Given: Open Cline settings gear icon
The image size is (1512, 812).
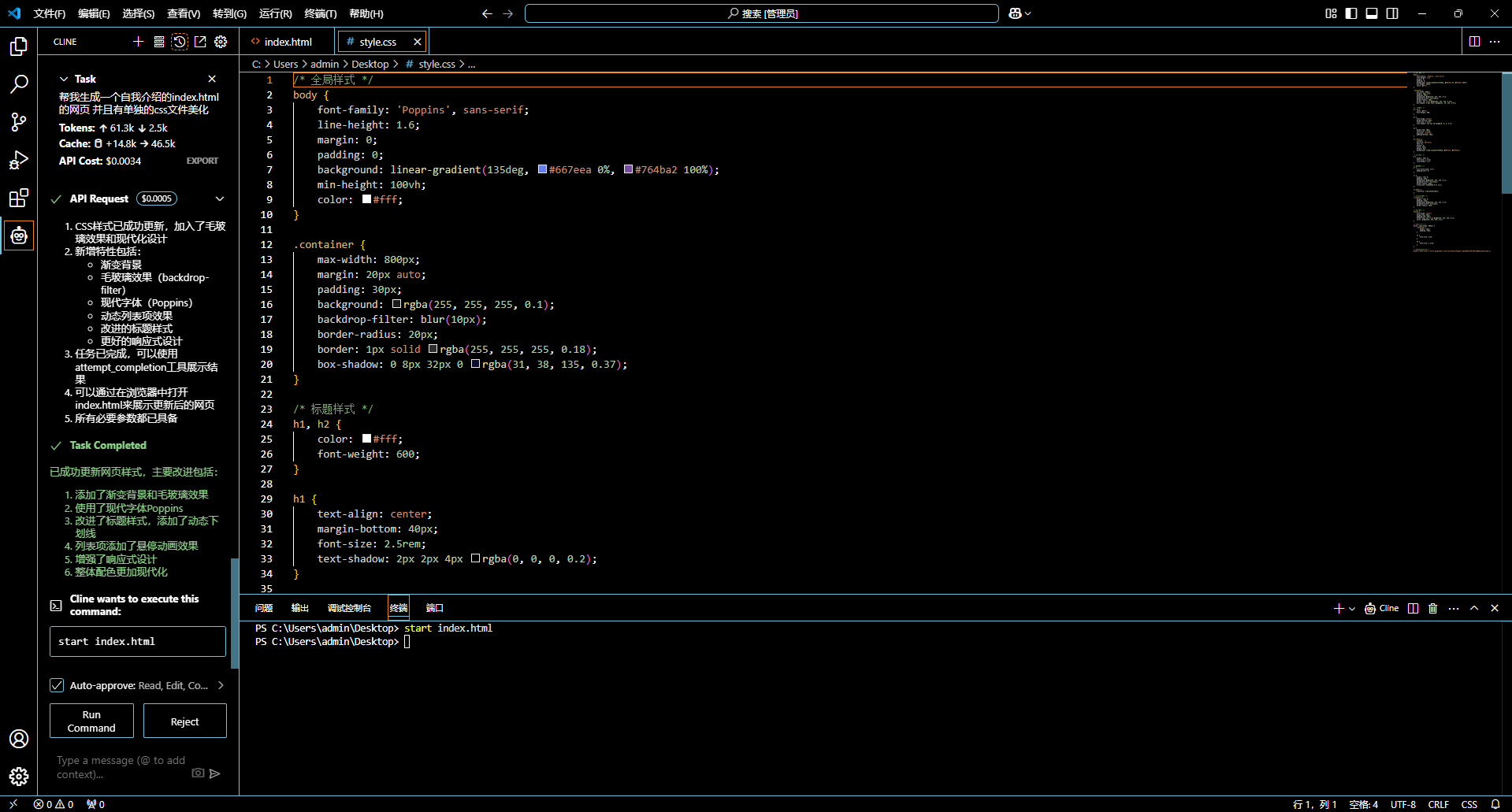Looking at the screenshot, I should [221, 42].
